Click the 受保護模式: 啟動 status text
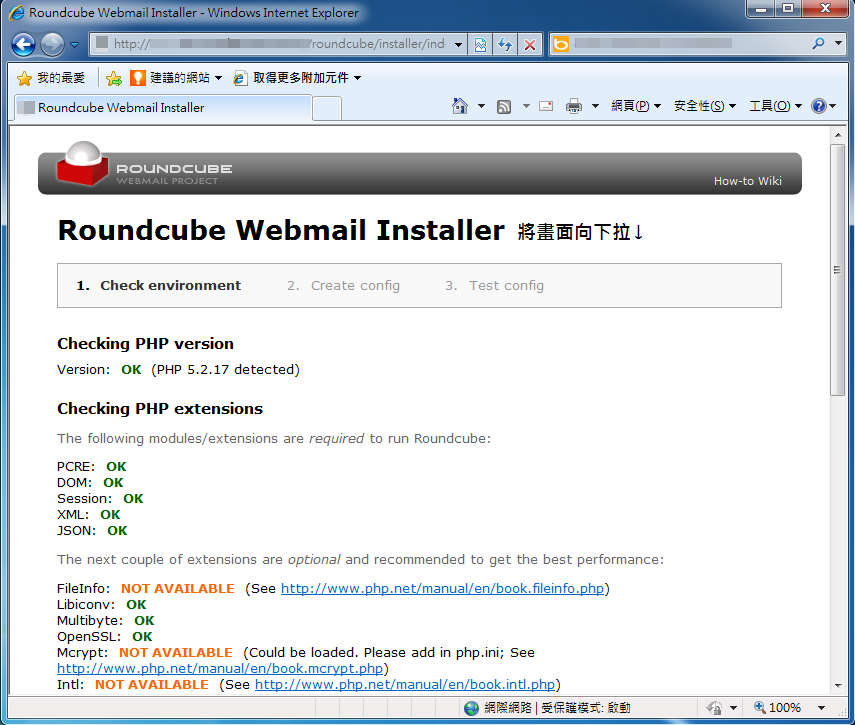 (586, 708)
